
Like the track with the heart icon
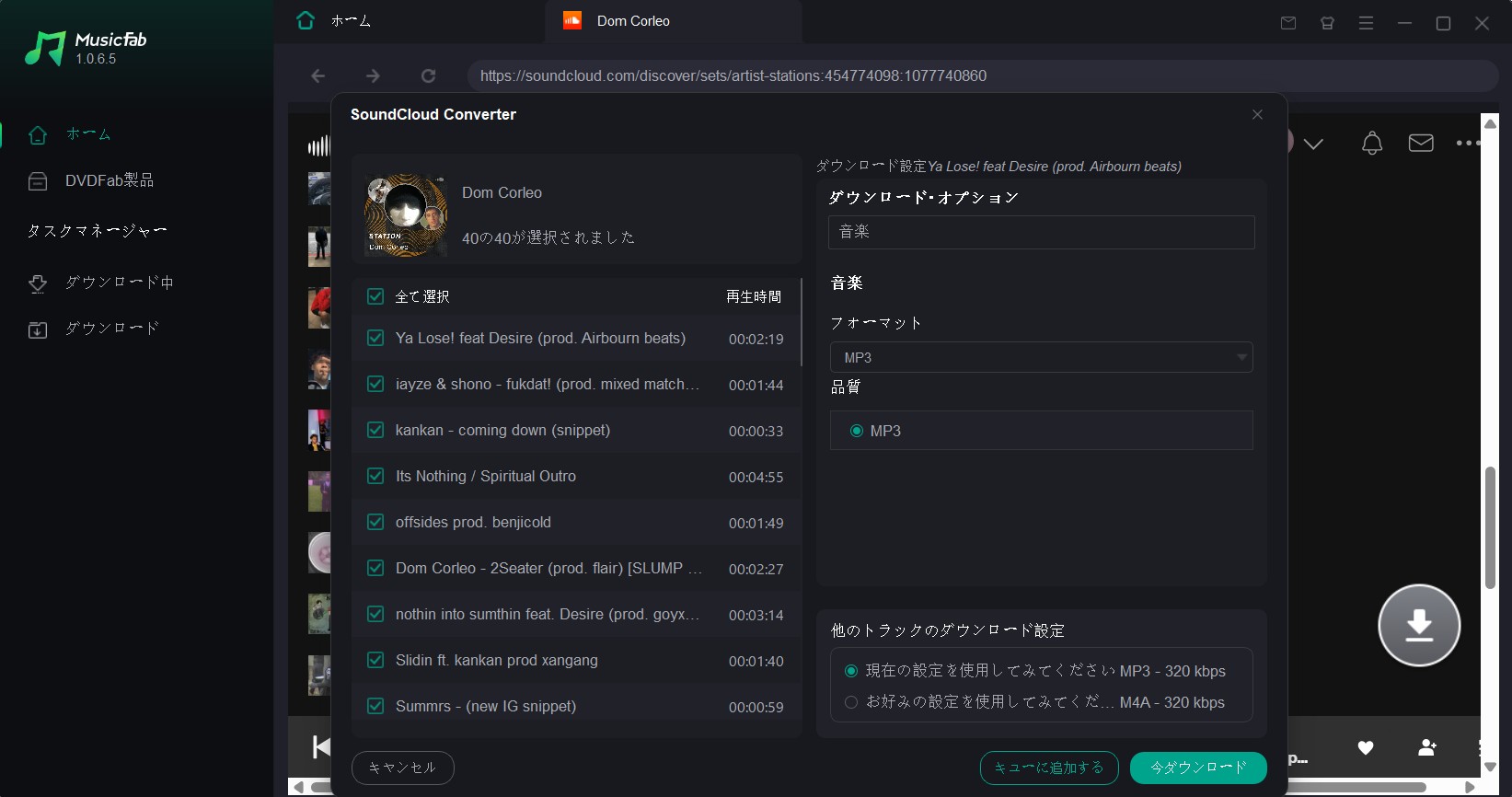coord(1366,747)
